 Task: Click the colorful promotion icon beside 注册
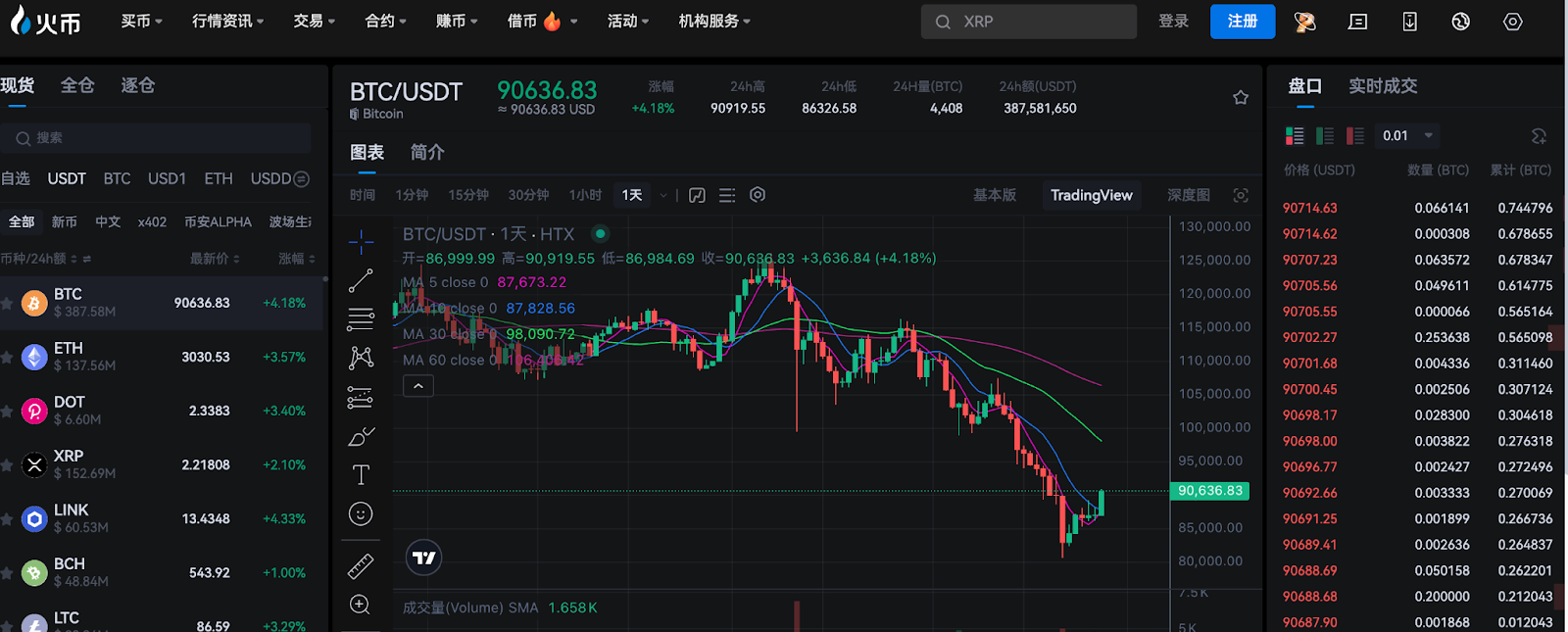pos(1304,22)
